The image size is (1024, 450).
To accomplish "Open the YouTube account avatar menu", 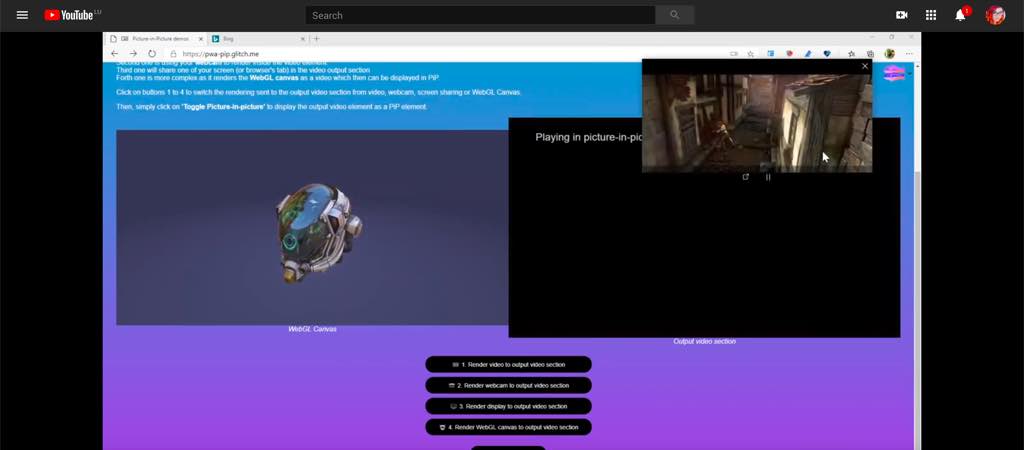I will click(x=995, y=15).
